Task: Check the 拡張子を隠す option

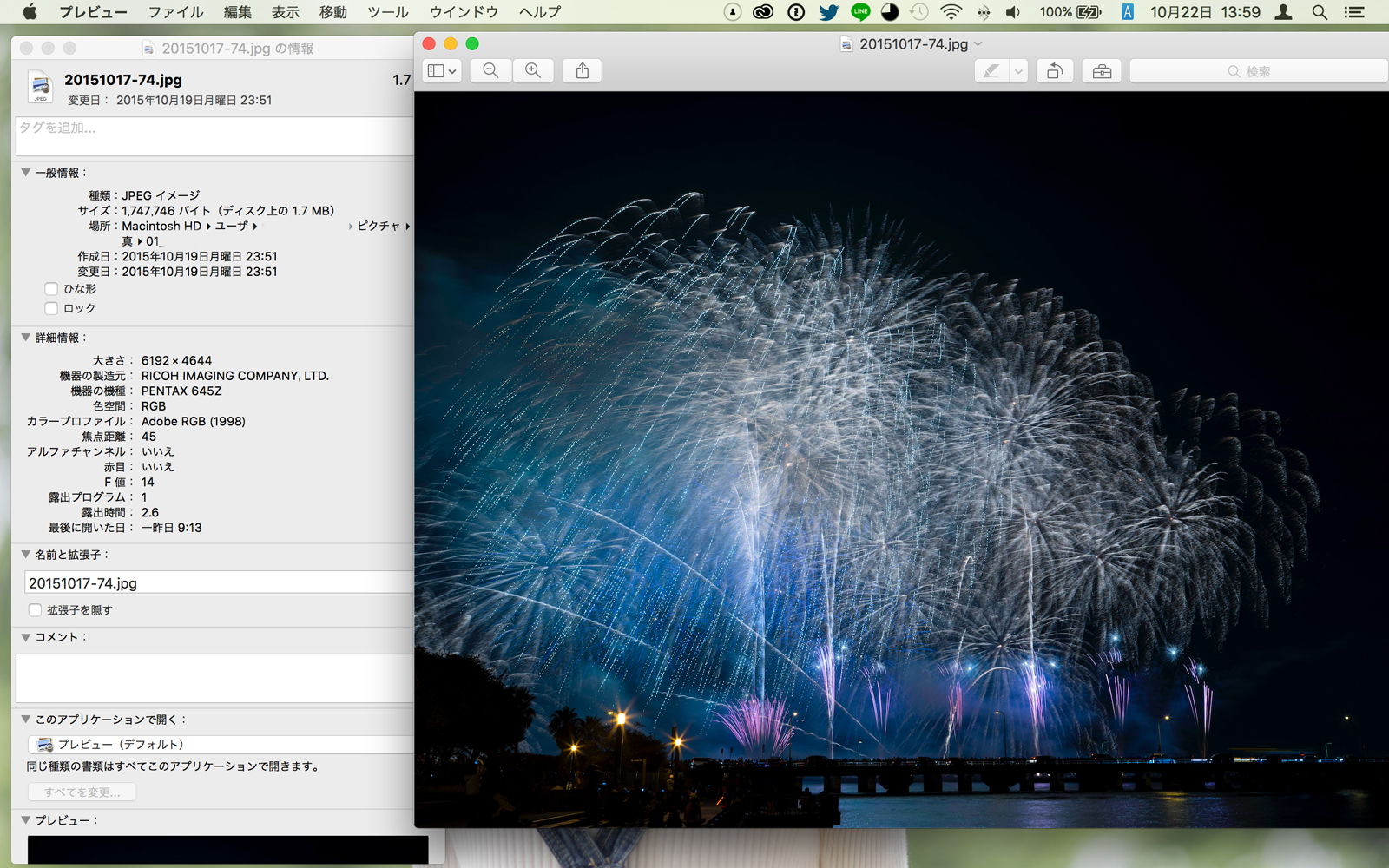Action: pos(35,610)
